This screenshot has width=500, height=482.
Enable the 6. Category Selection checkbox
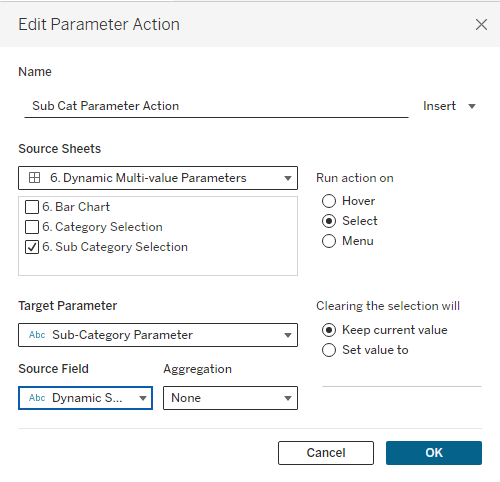32,227
